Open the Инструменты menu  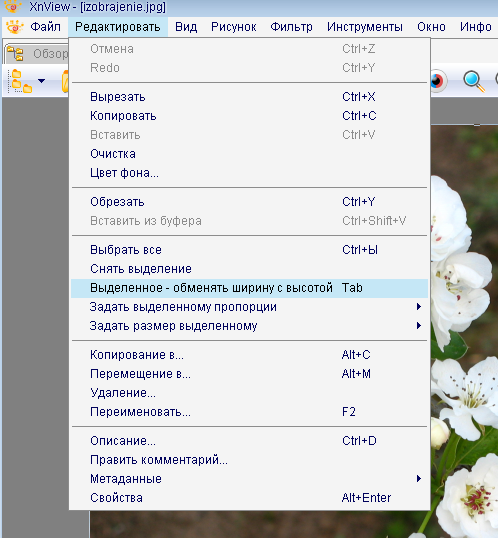coord(364,27)
